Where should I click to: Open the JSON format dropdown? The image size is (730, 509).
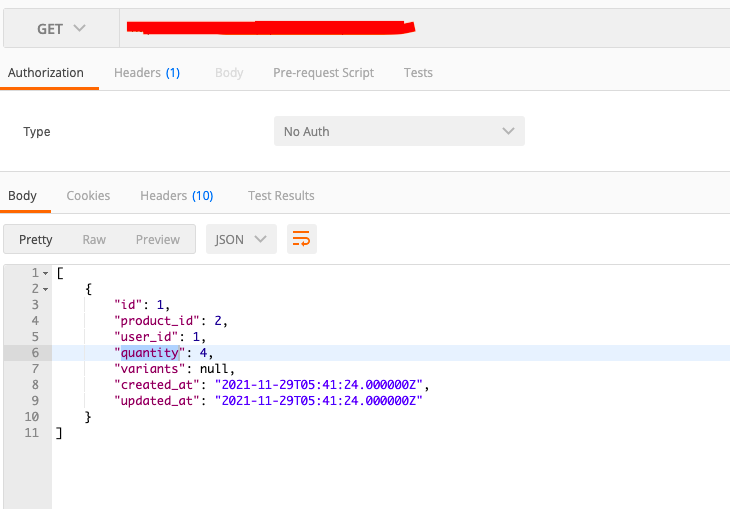241,239
